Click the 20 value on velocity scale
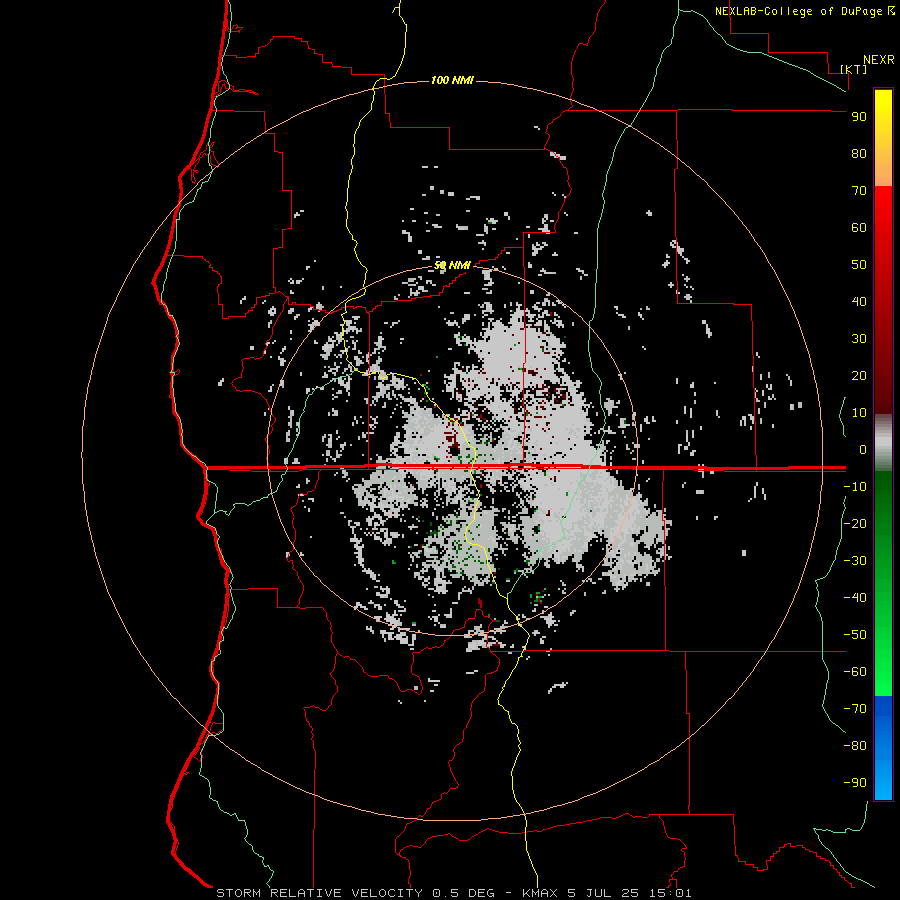Viewport: 900px width, 900px height. tap(859, 375)
